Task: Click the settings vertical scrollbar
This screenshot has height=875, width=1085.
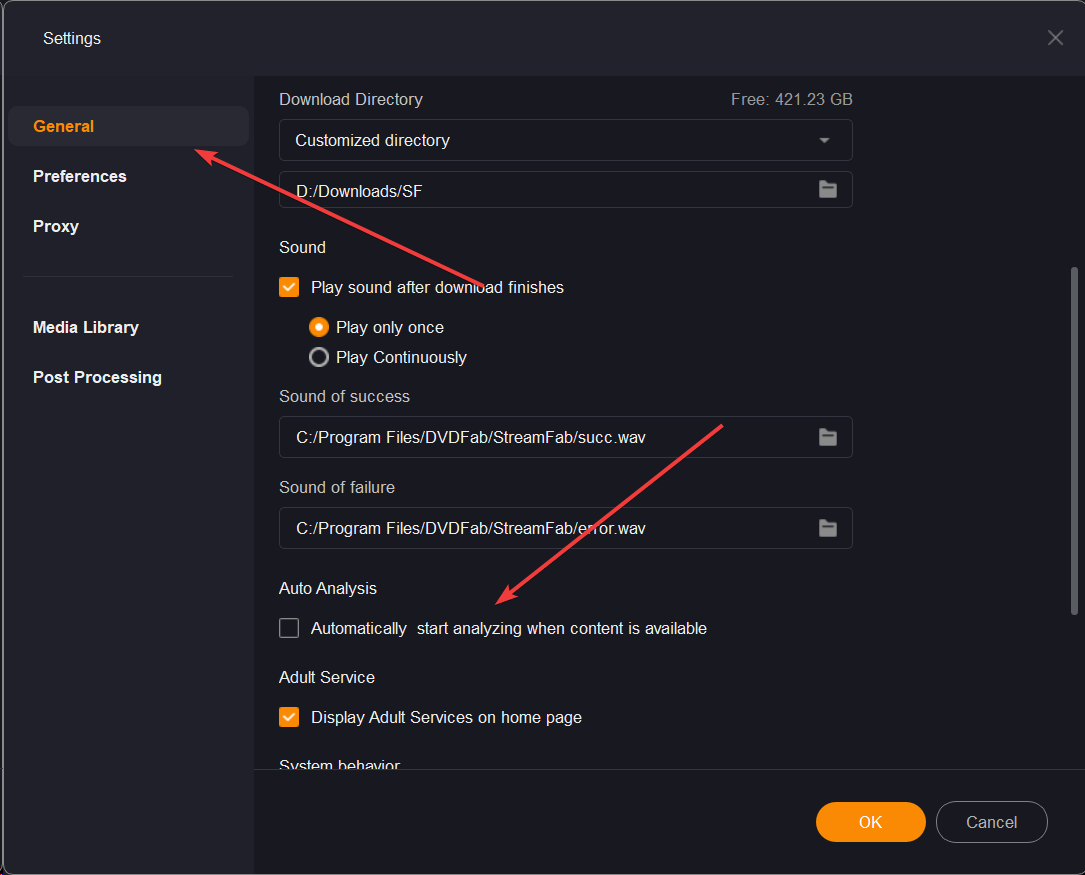Action: pos(1075,440)
